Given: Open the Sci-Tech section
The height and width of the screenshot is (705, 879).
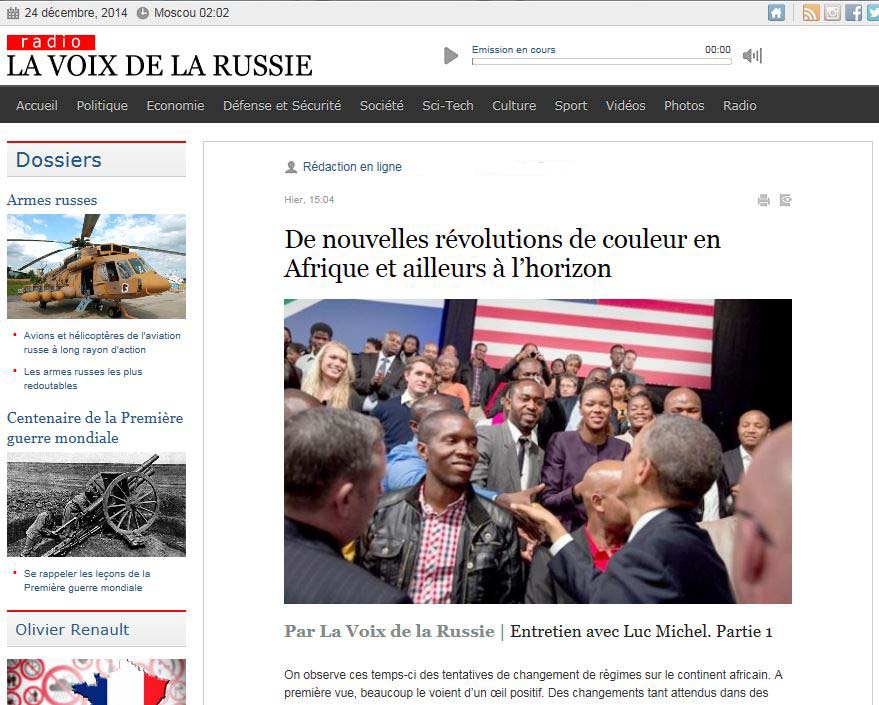Looking at the screenshot, I should pyautogui.click(x=448, y=105).
